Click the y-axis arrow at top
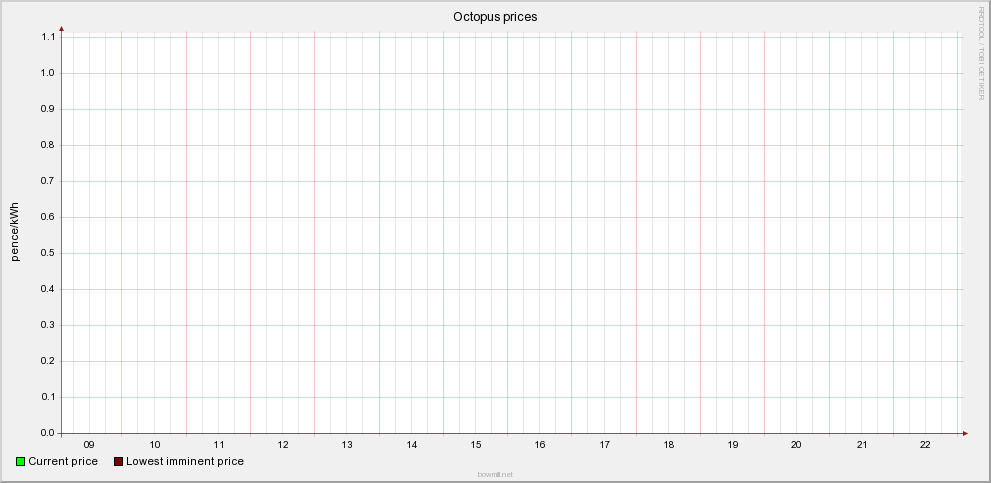 pos(62,28)
